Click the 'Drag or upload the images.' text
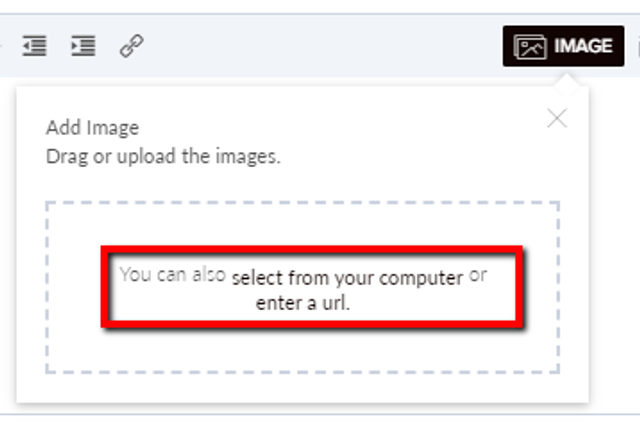640x424 pixels. click(163, 157)
